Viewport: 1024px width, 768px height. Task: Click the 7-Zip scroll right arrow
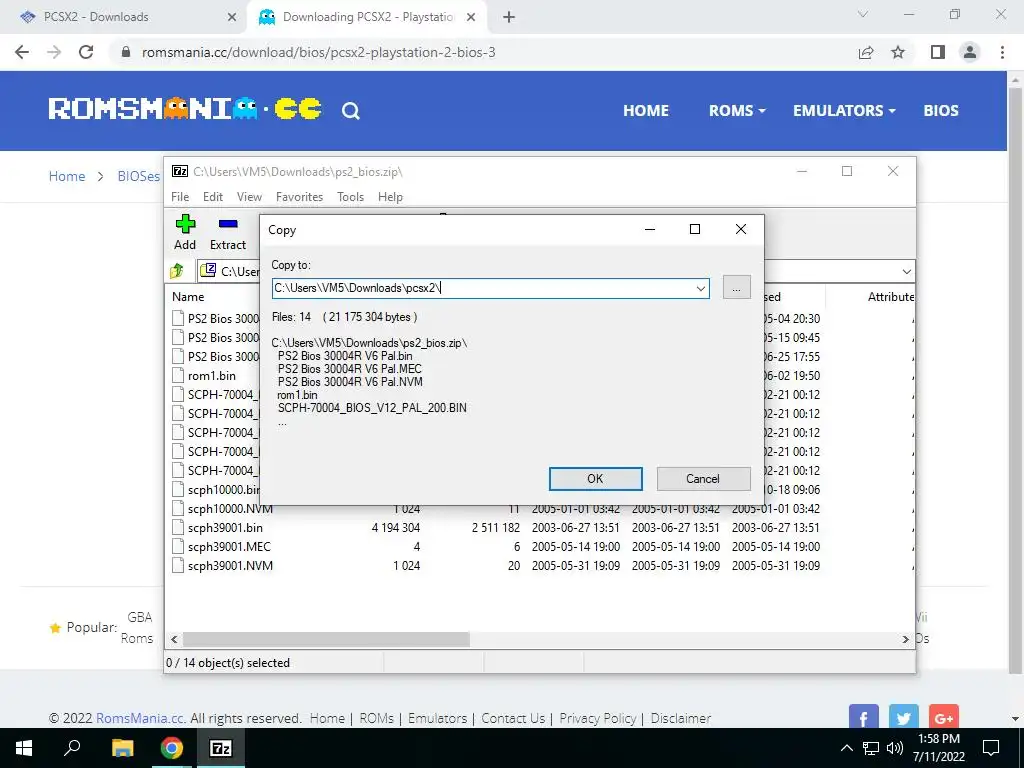[906, 639]
